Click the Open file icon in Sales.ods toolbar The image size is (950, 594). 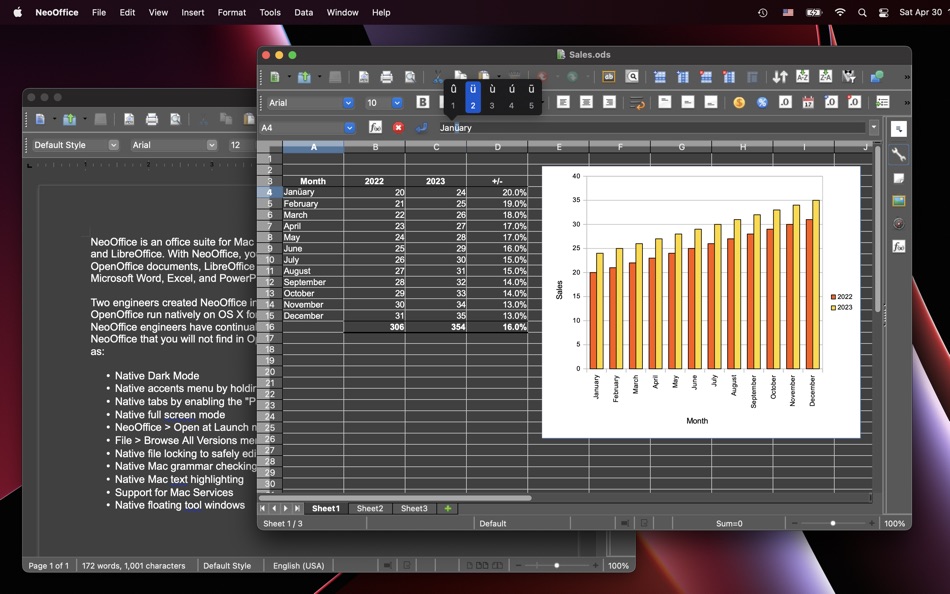click(x=304, y=77)
